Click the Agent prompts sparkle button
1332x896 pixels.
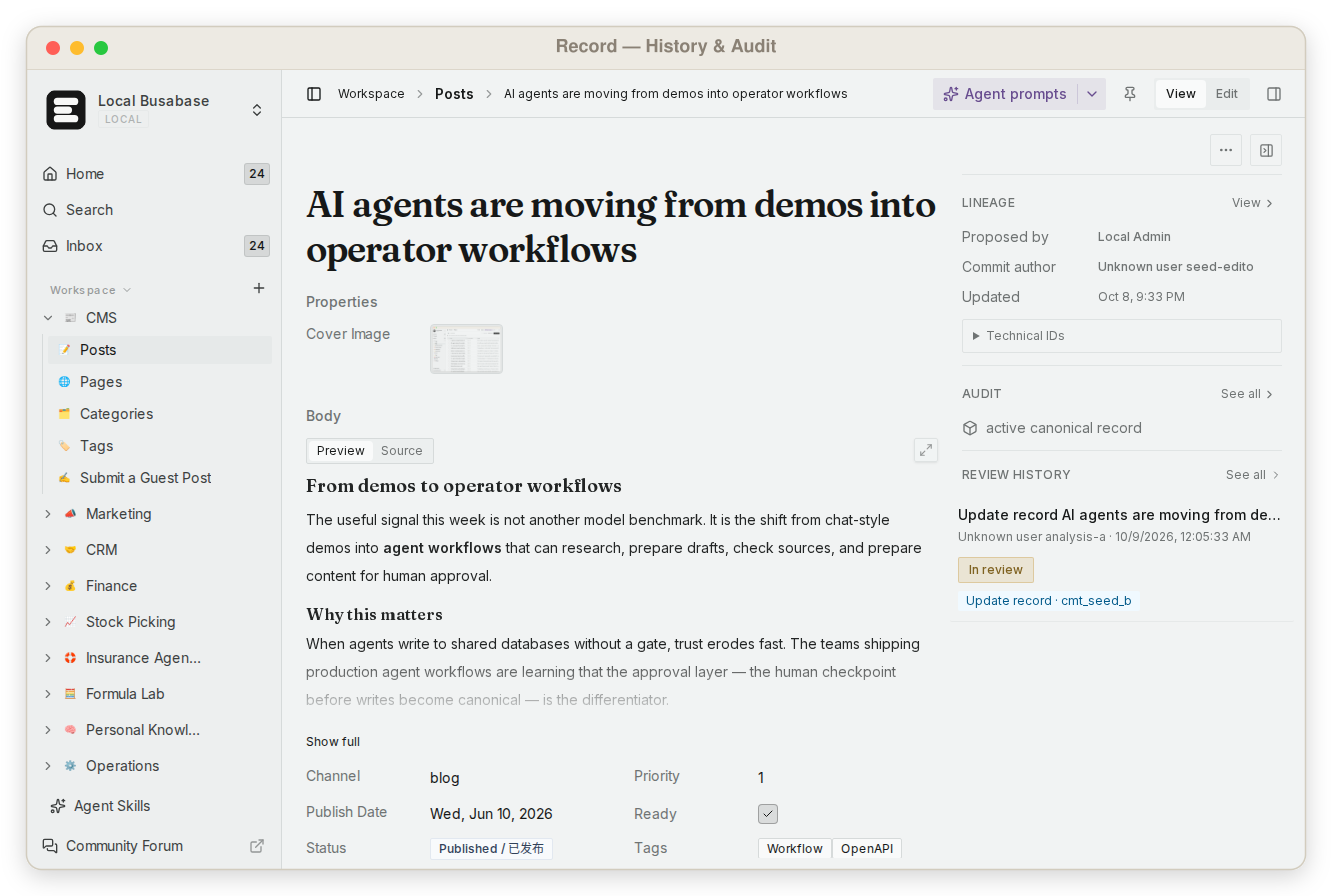click(1005, 94)
